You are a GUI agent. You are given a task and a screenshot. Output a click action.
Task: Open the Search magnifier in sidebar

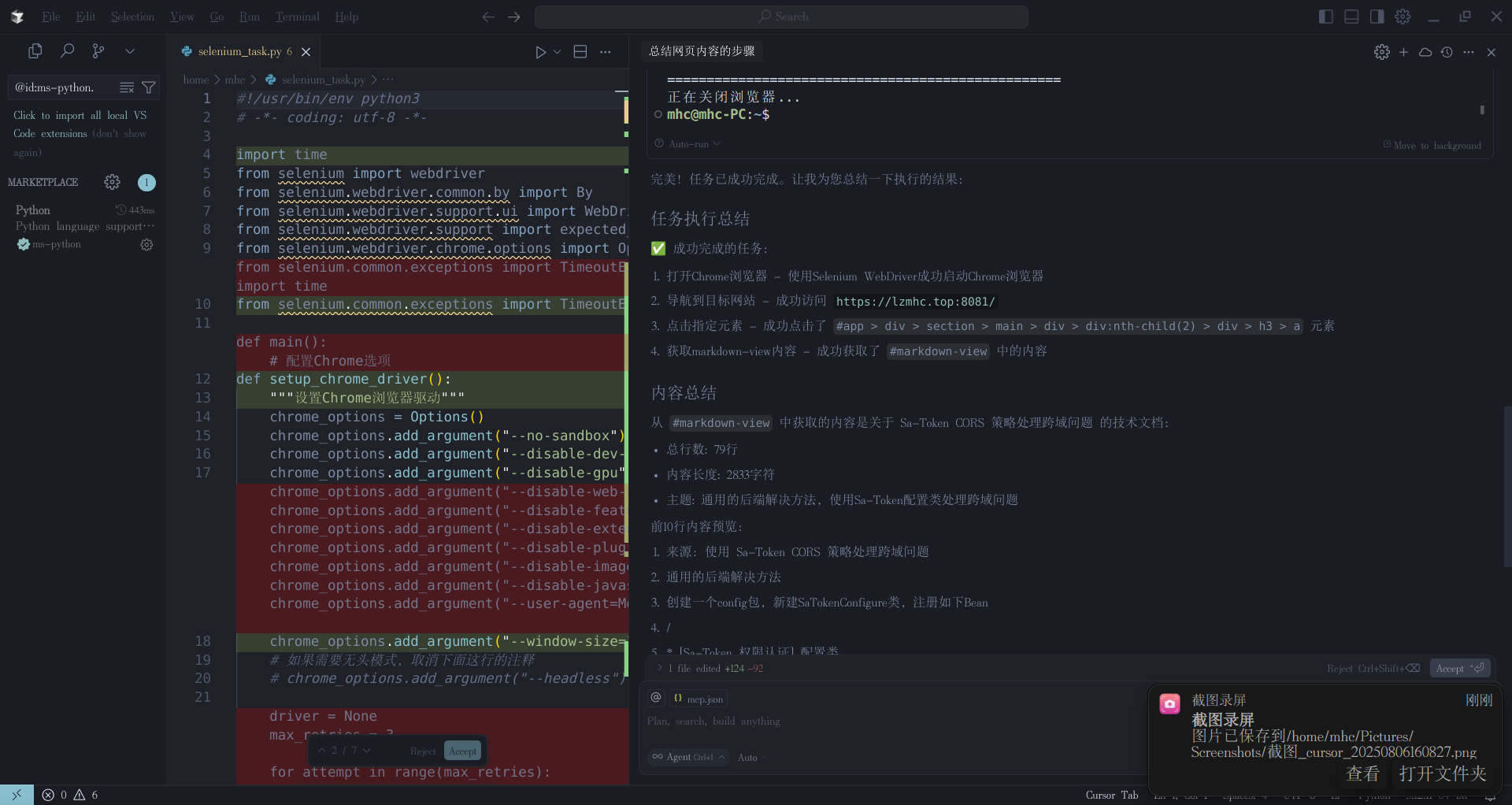(x=67, y=51)
